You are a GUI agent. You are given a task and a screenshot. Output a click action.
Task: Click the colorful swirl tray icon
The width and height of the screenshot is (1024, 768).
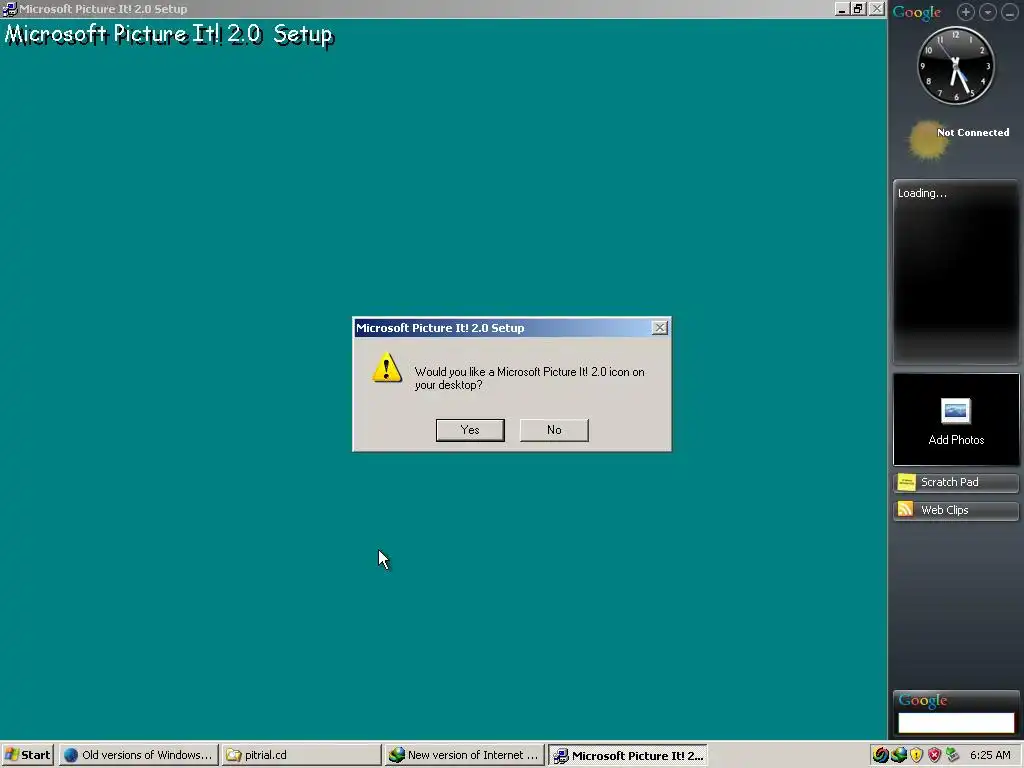[880, 755]
